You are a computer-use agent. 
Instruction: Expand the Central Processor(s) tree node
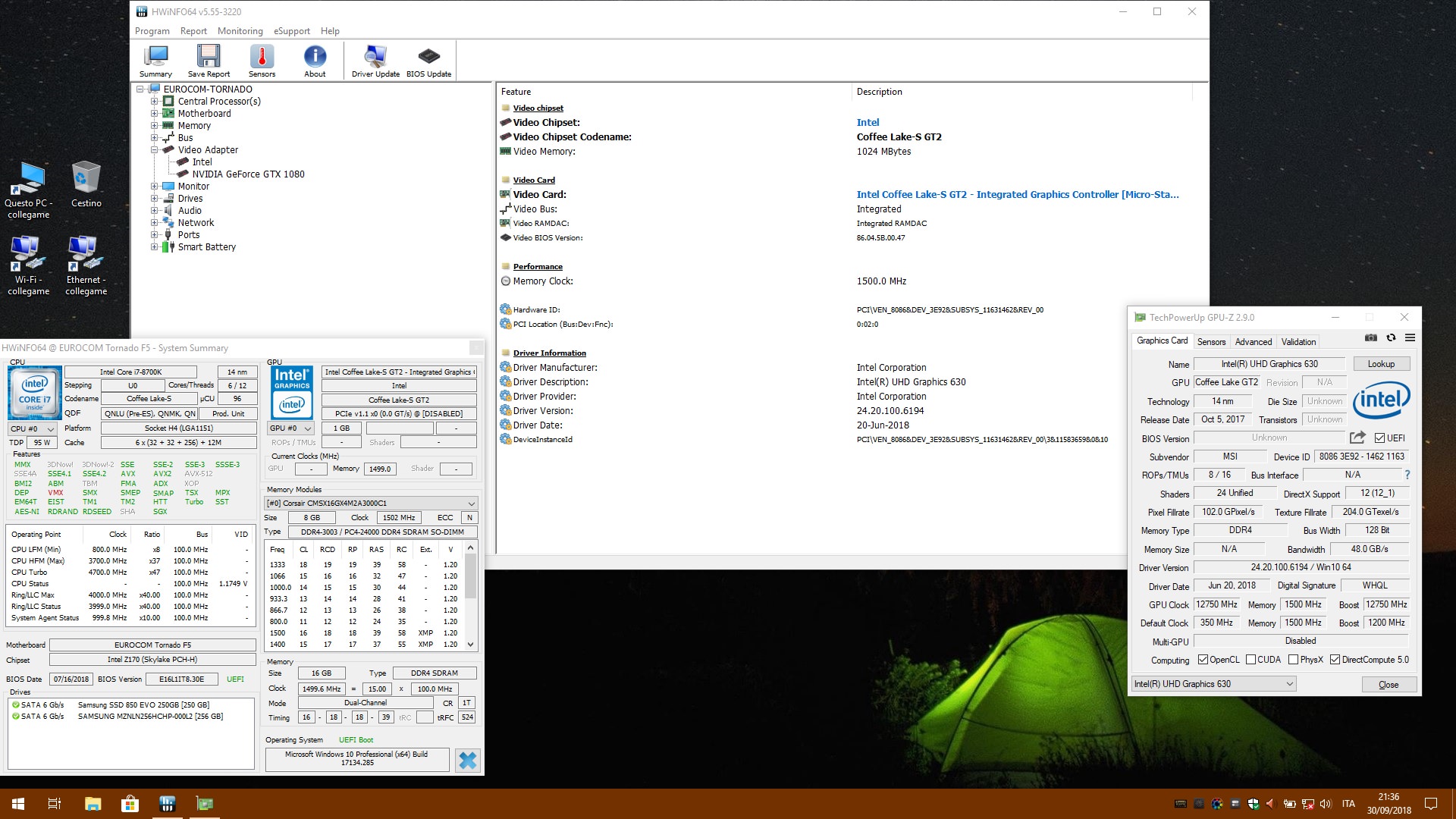(x=154, y=102)
